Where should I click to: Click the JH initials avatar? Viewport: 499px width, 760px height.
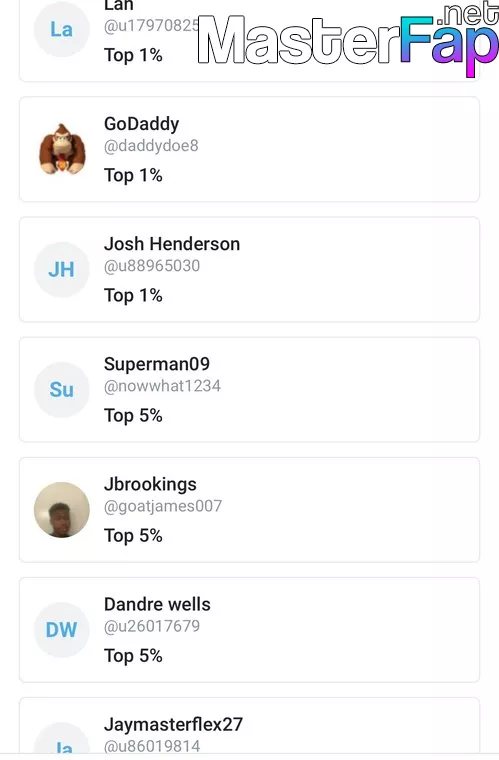[x=62, y=269]
